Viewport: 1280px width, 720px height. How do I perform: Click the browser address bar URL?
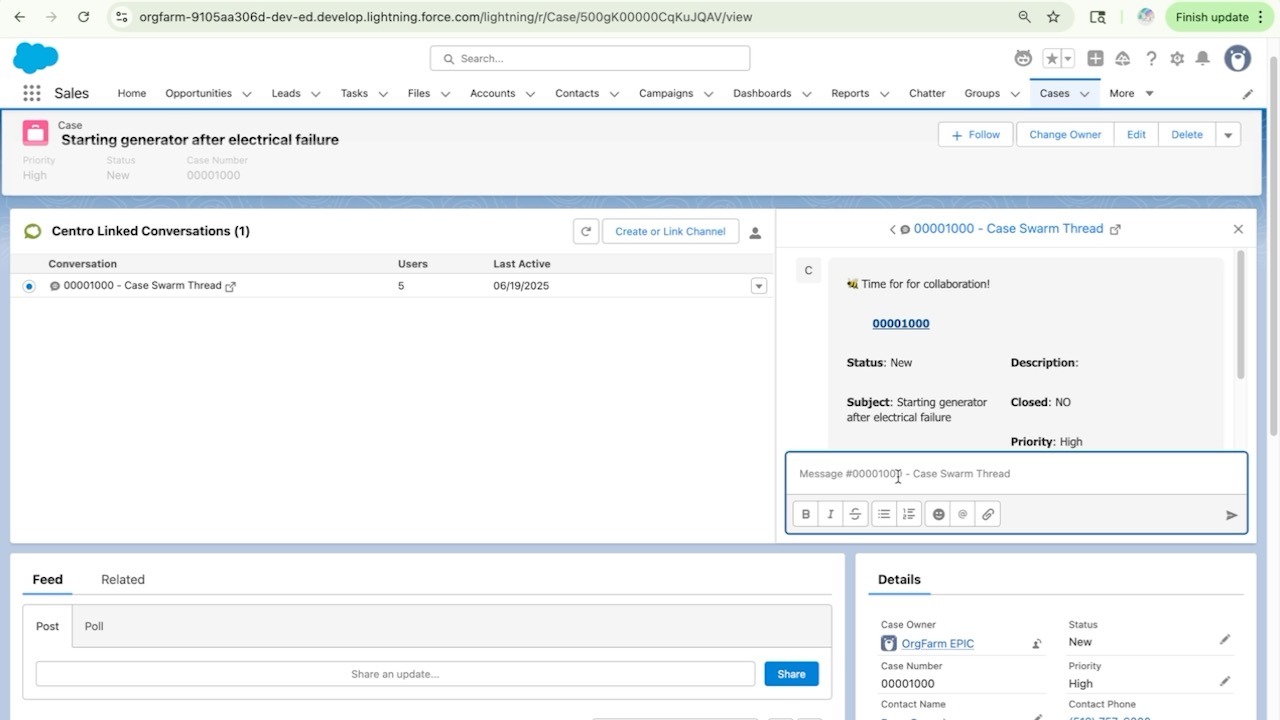coord(446,17)
